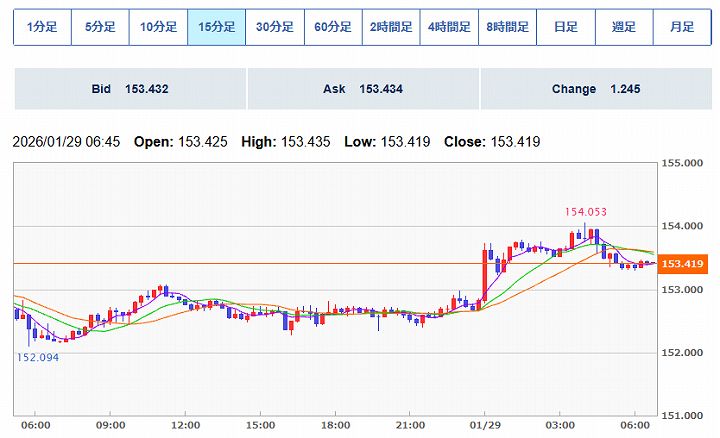Viewport: 720px width, 438px height.
Task: Click the 154.053 high price marker
Action: coord(586,212)
